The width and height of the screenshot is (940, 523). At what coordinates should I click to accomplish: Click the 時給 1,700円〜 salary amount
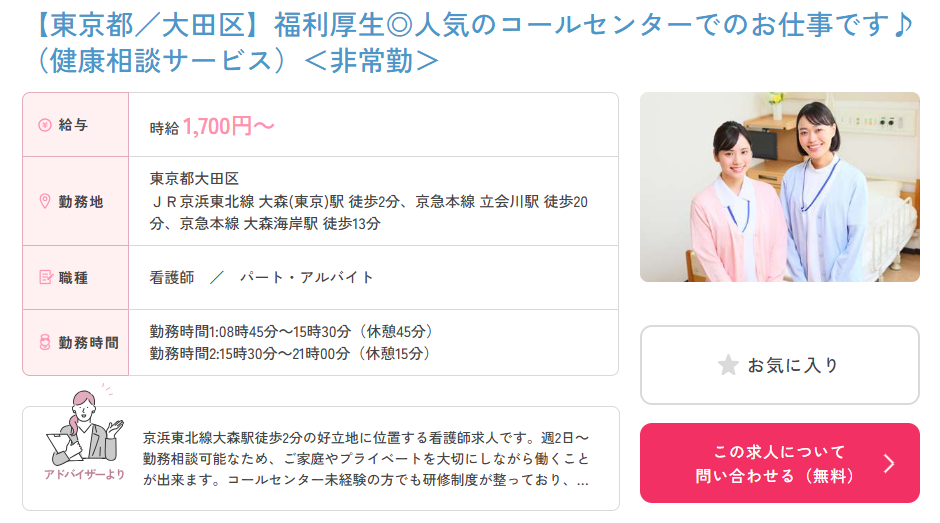tap(212, 127)
